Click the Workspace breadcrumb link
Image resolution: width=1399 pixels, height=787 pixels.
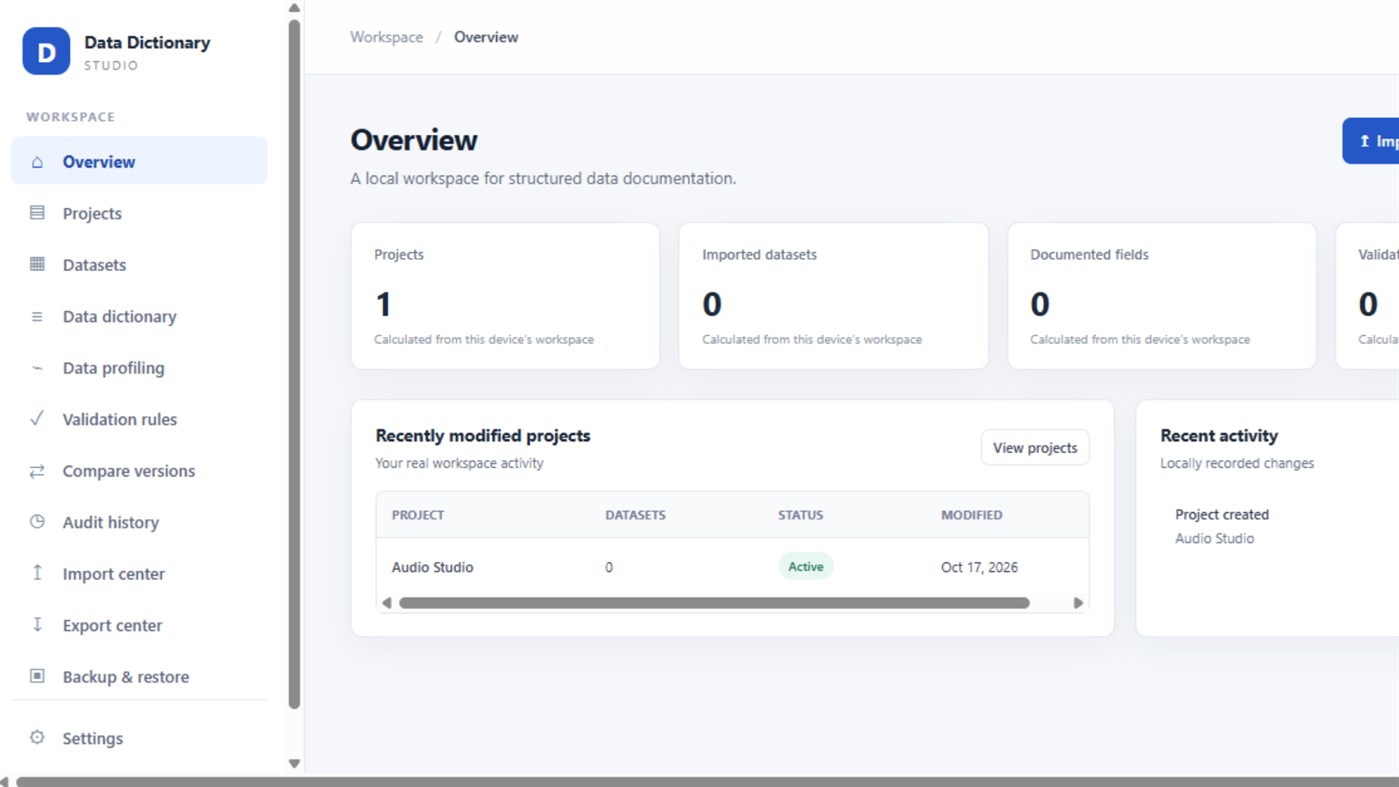[x=386, y=37]
